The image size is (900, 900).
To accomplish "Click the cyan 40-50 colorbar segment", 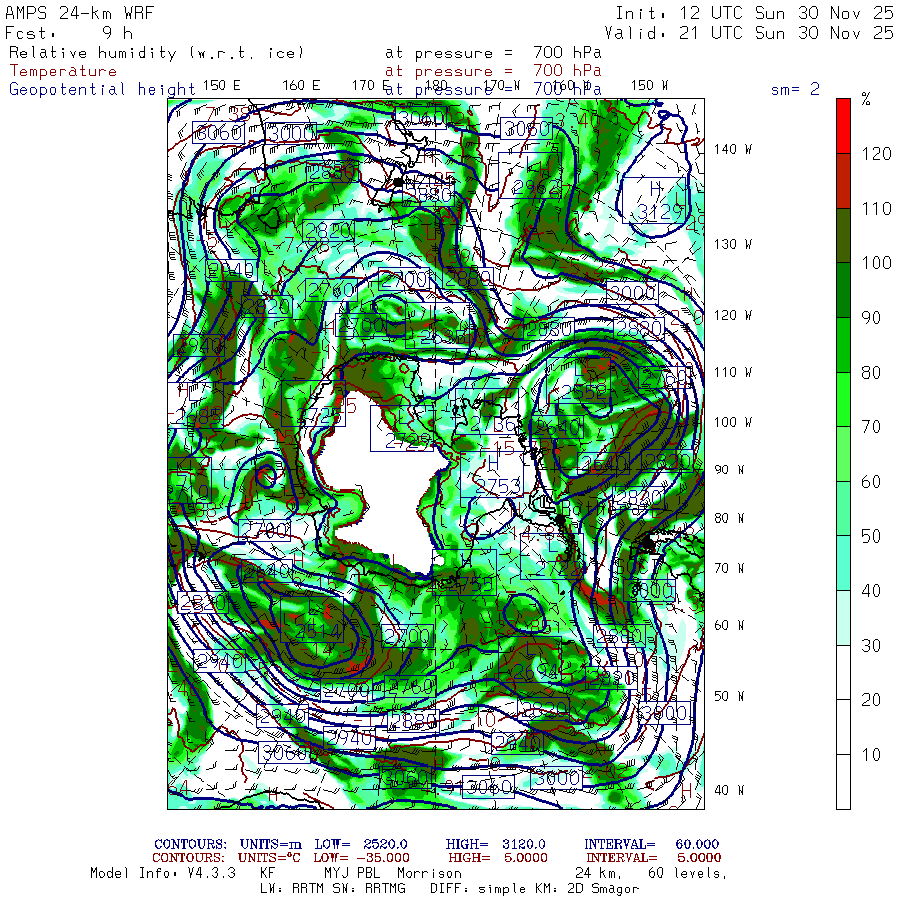I will coord(844,562).
